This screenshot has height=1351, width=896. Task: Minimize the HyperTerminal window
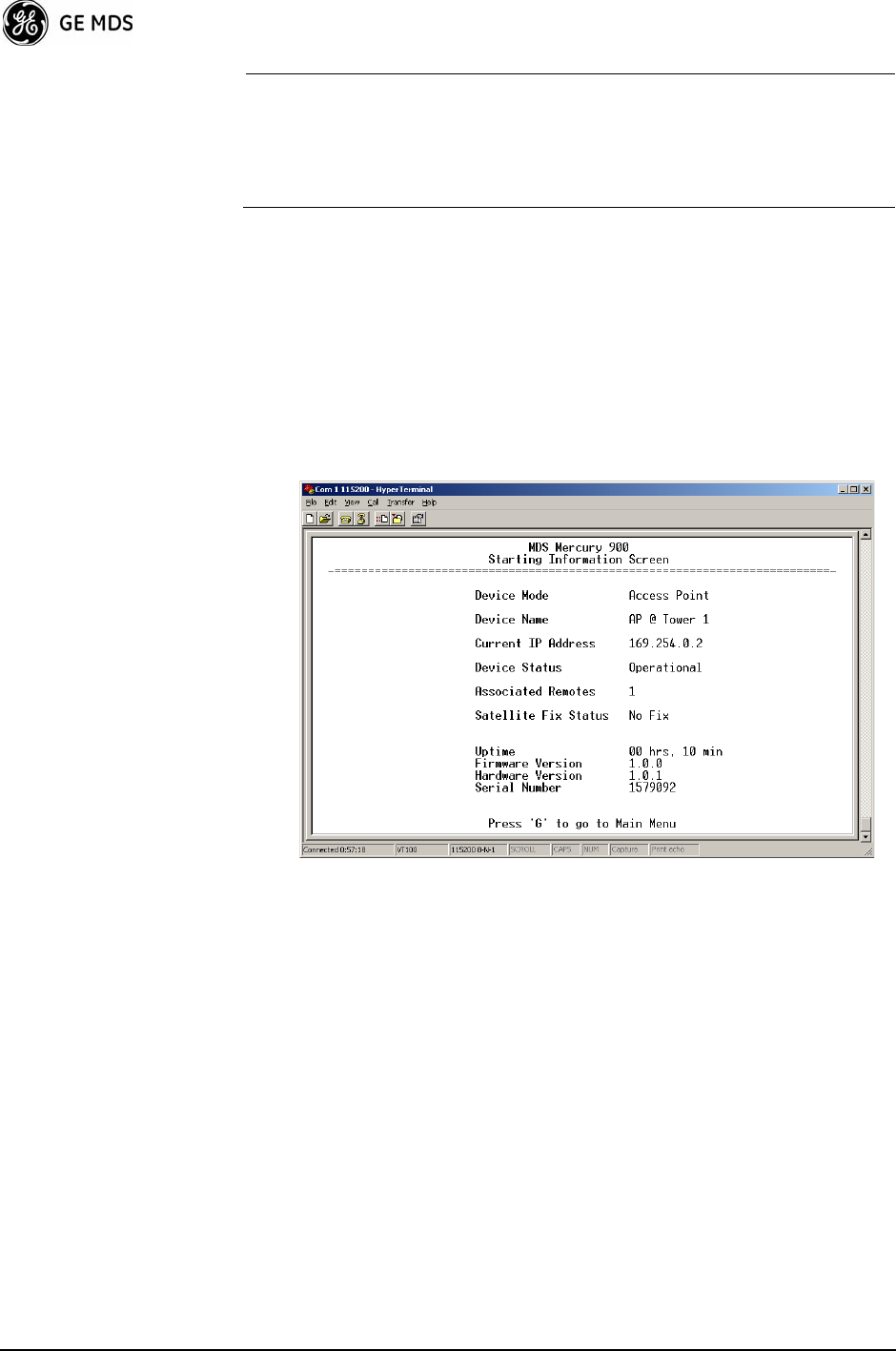844,489
